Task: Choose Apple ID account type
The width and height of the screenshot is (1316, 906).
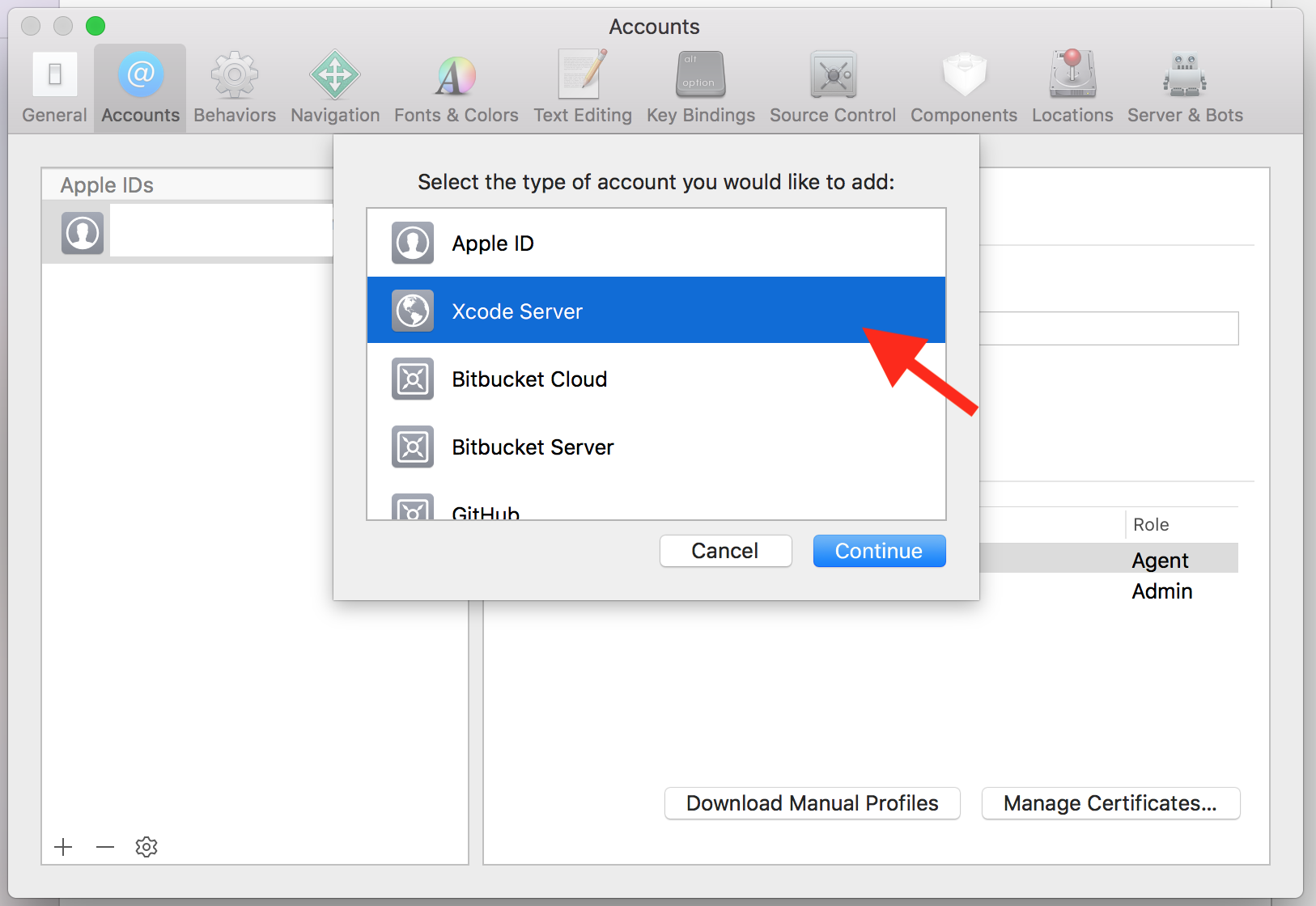Action: (x=656, y=243)
